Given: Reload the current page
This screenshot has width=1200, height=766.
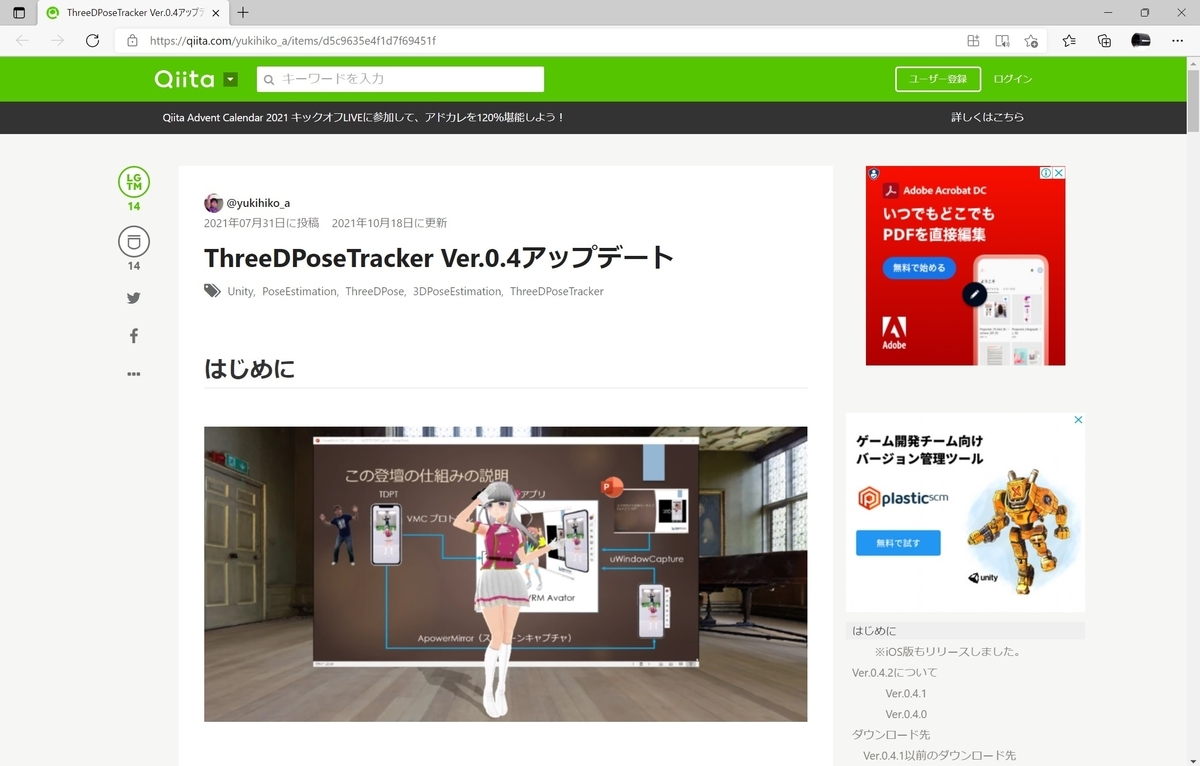Looking at the screenshot, I should (x=92, y=41).
